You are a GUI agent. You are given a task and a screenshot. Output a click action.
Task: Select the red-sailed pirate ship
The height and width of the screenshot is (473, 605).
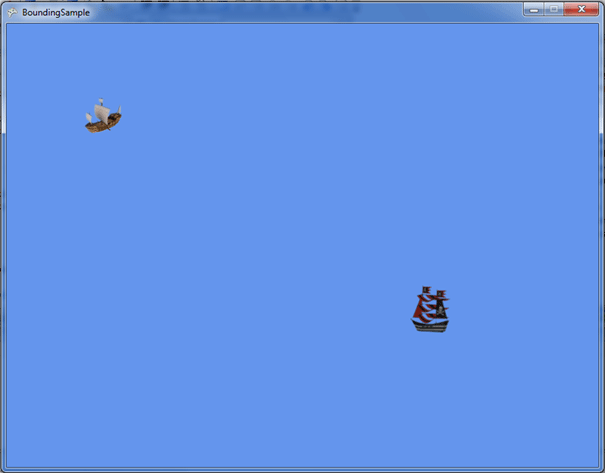430,309
